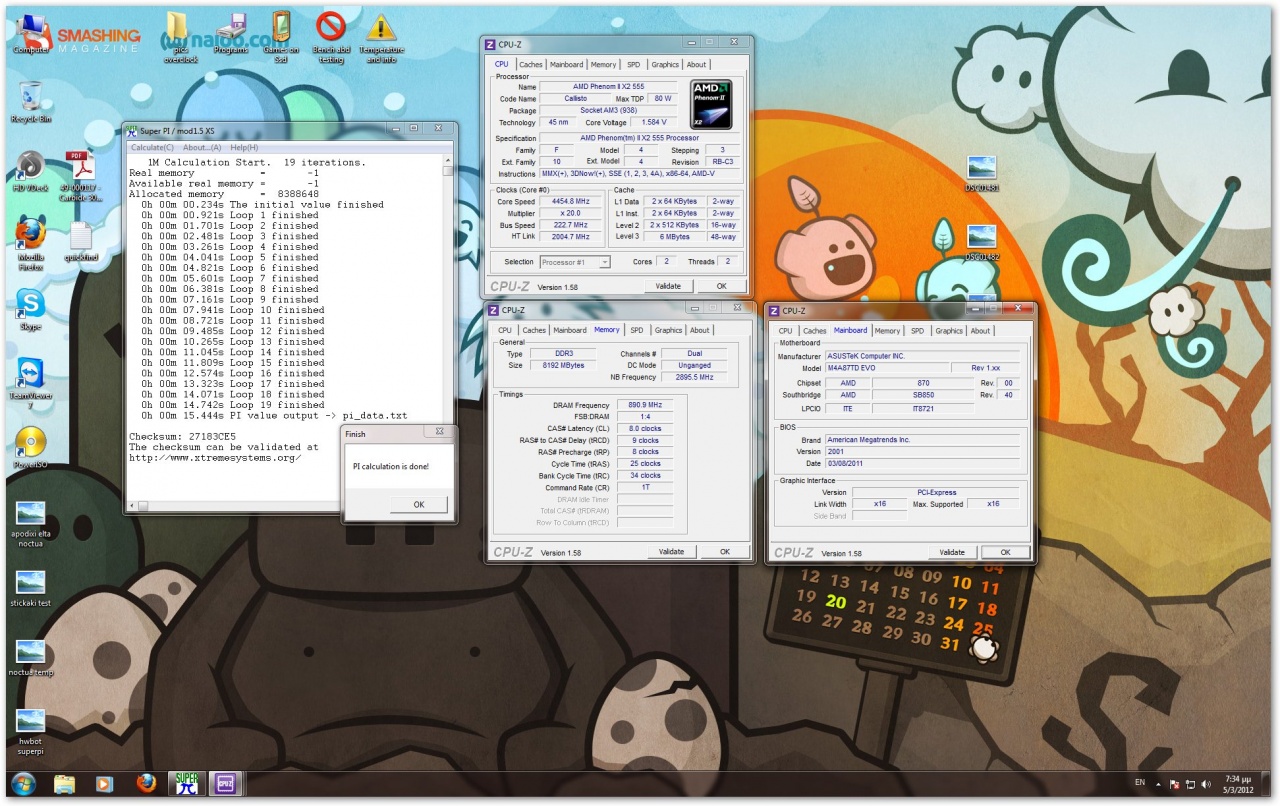The image size is (1280, 806).
Task: Select the noctua temp image file
Action: click(31, 657)
